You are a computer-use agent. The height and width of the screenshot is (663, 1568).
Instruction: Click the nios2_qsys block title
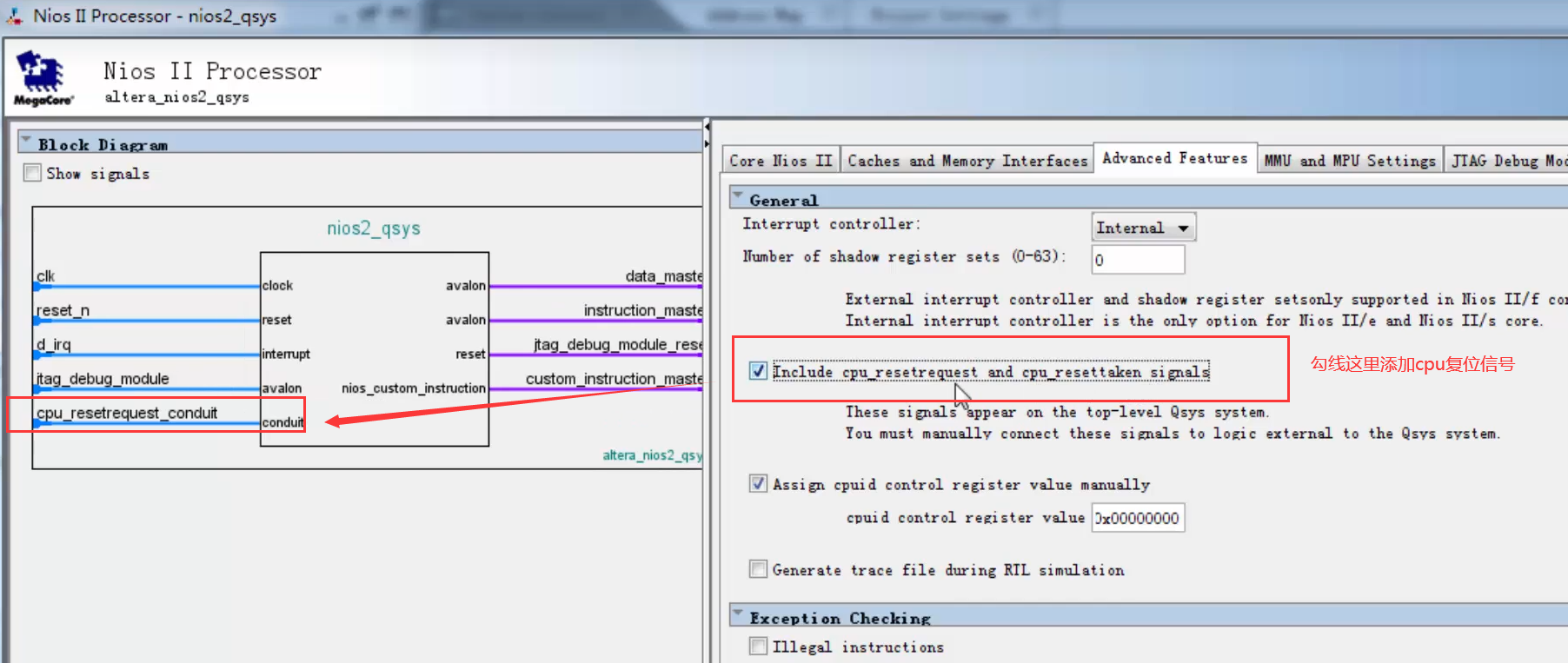click(x=374, y=229)
